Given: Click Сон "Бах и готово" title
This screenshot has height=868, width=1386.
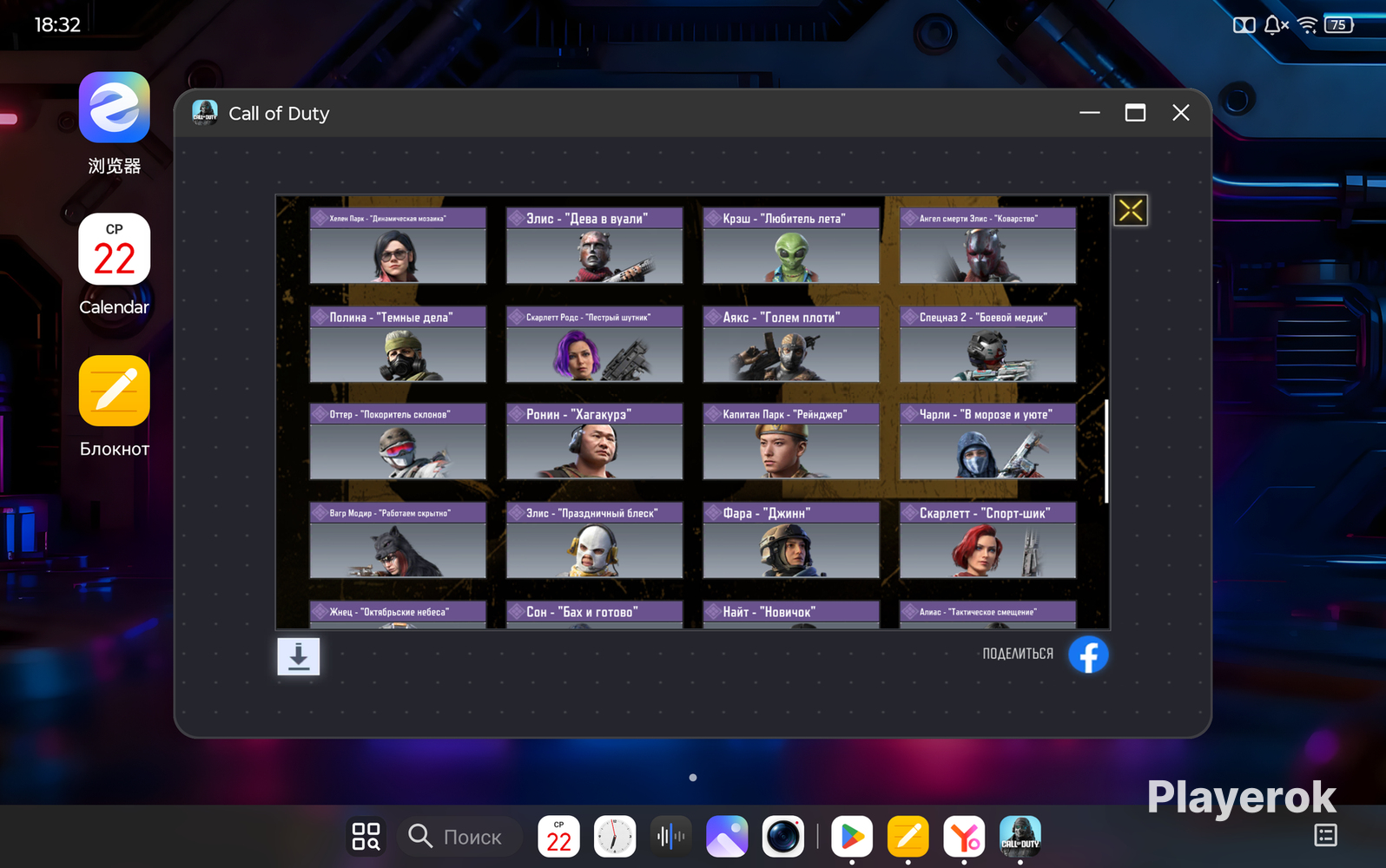Looking at the screenshot, I should (x=582, y=612).
